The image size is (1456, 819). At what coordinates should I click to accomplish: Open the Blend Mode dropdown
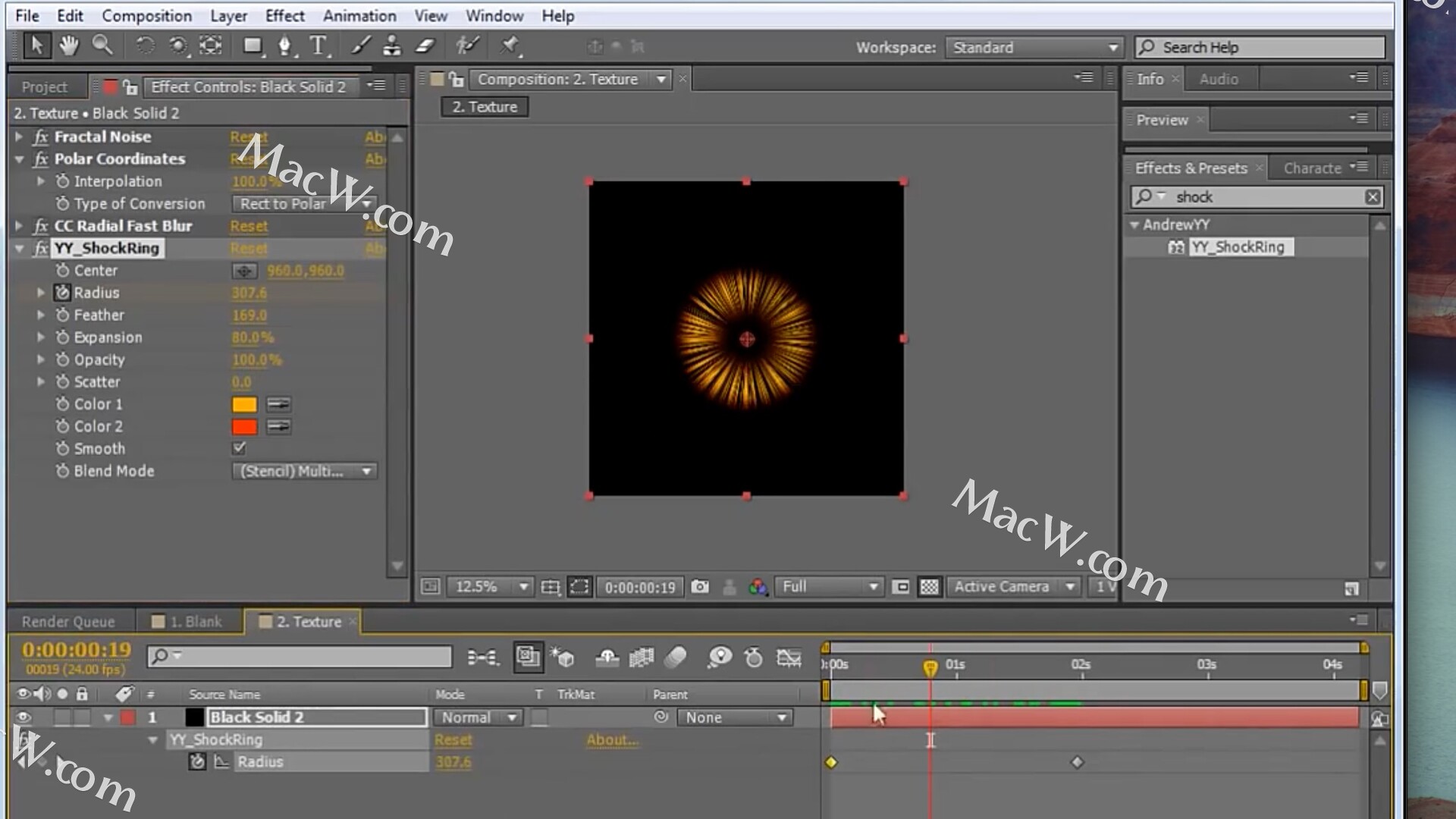click(x=304, y=471)
